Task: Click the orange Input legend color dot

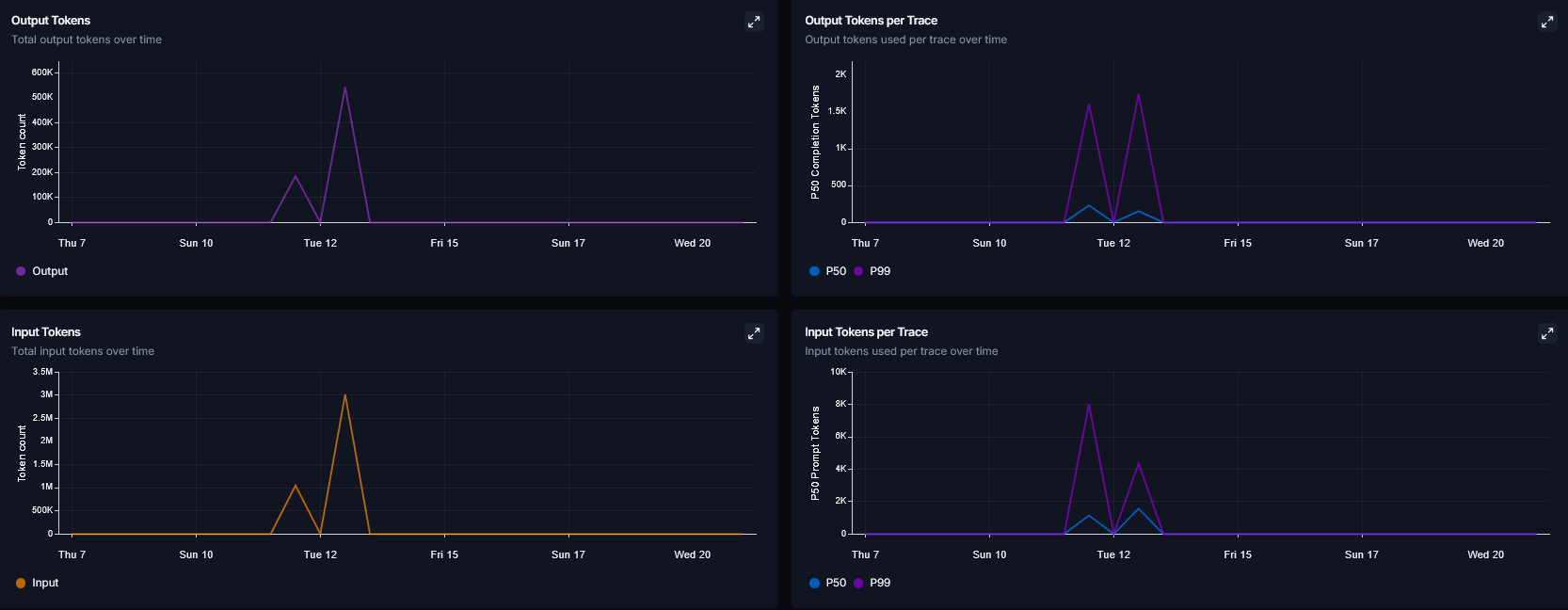Action: (21, 583)
